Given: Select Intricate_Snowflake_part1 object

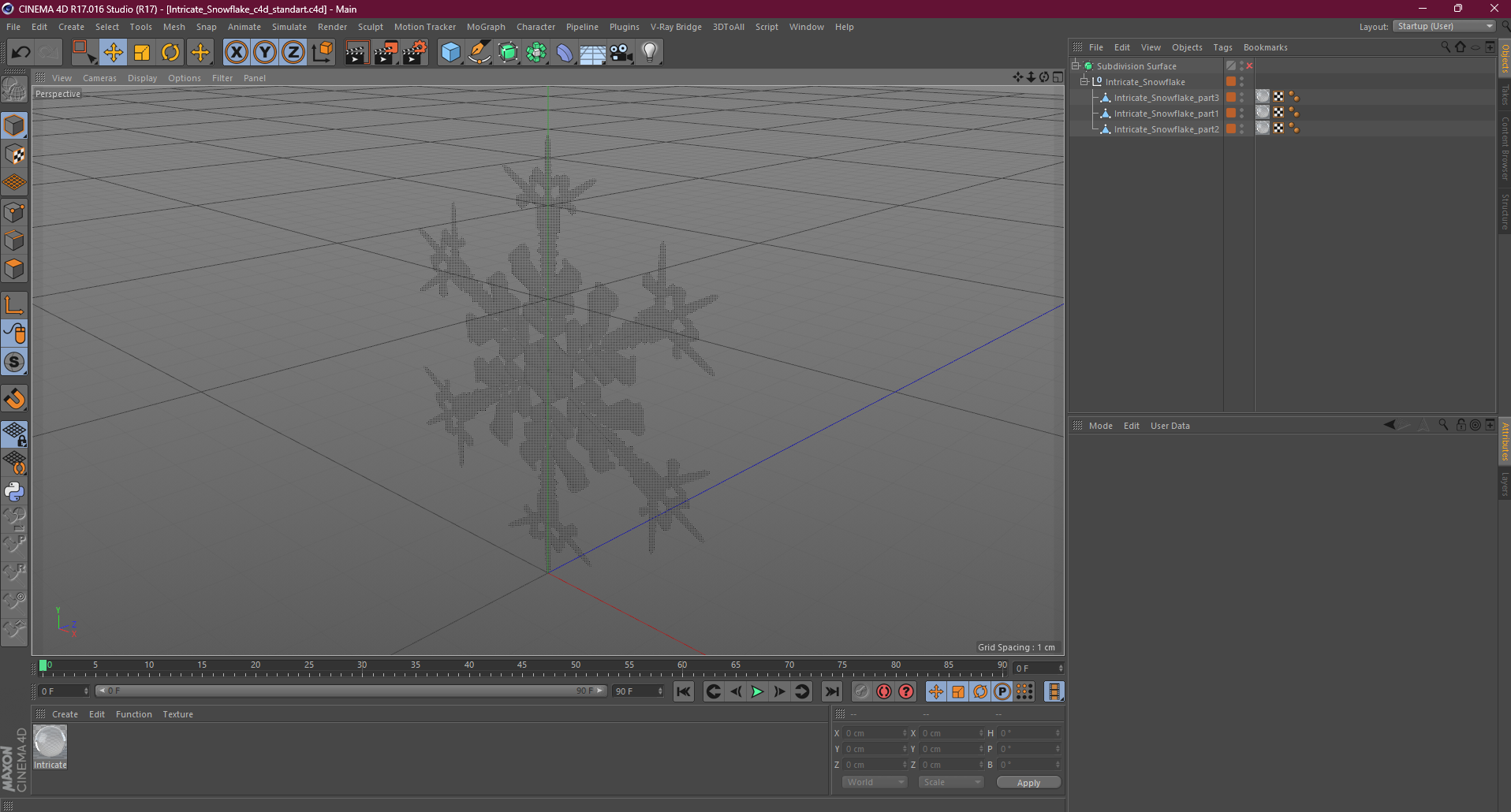Looking at the screenshot, I should click(x=1166, y=114).
